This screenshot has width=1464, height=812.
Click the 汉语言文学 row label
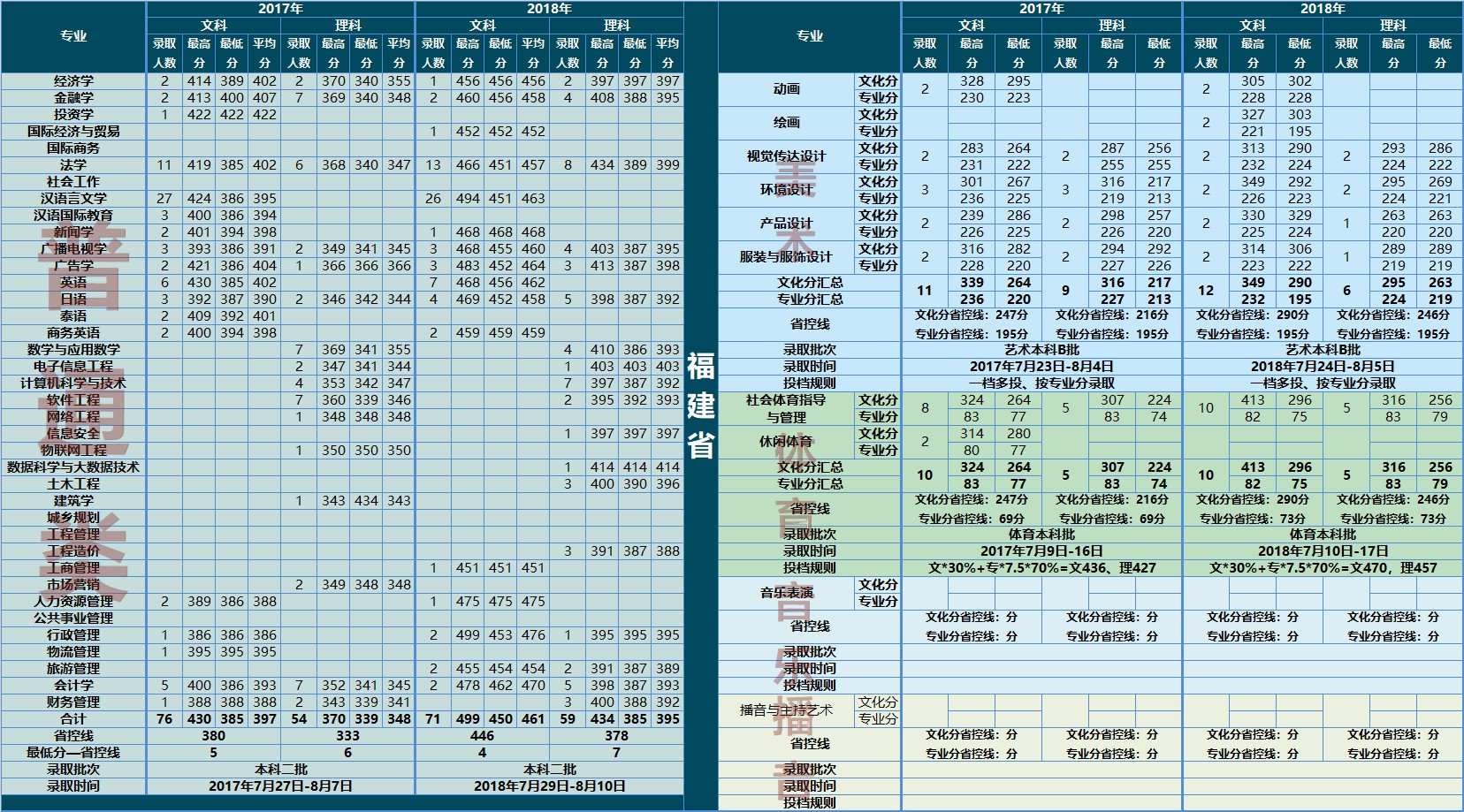pyautogui.click(x=73, y=199)
